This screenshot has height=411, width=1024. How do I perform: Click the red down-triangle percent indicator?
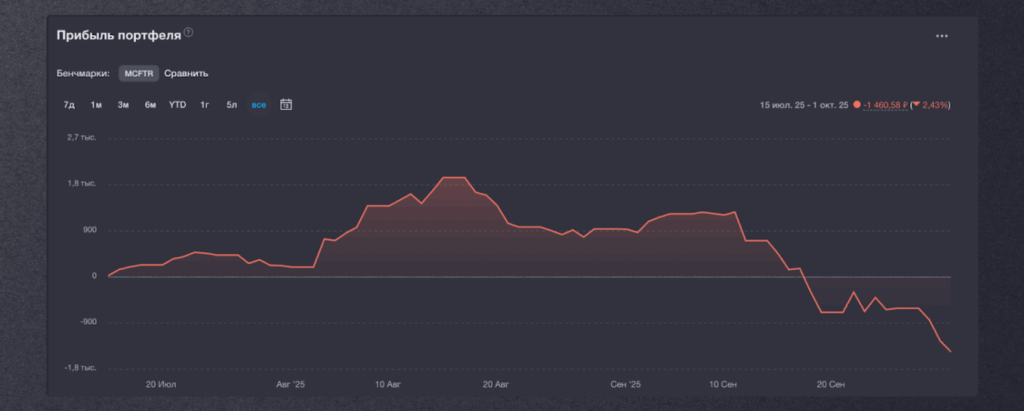click(x=916, y=104)
